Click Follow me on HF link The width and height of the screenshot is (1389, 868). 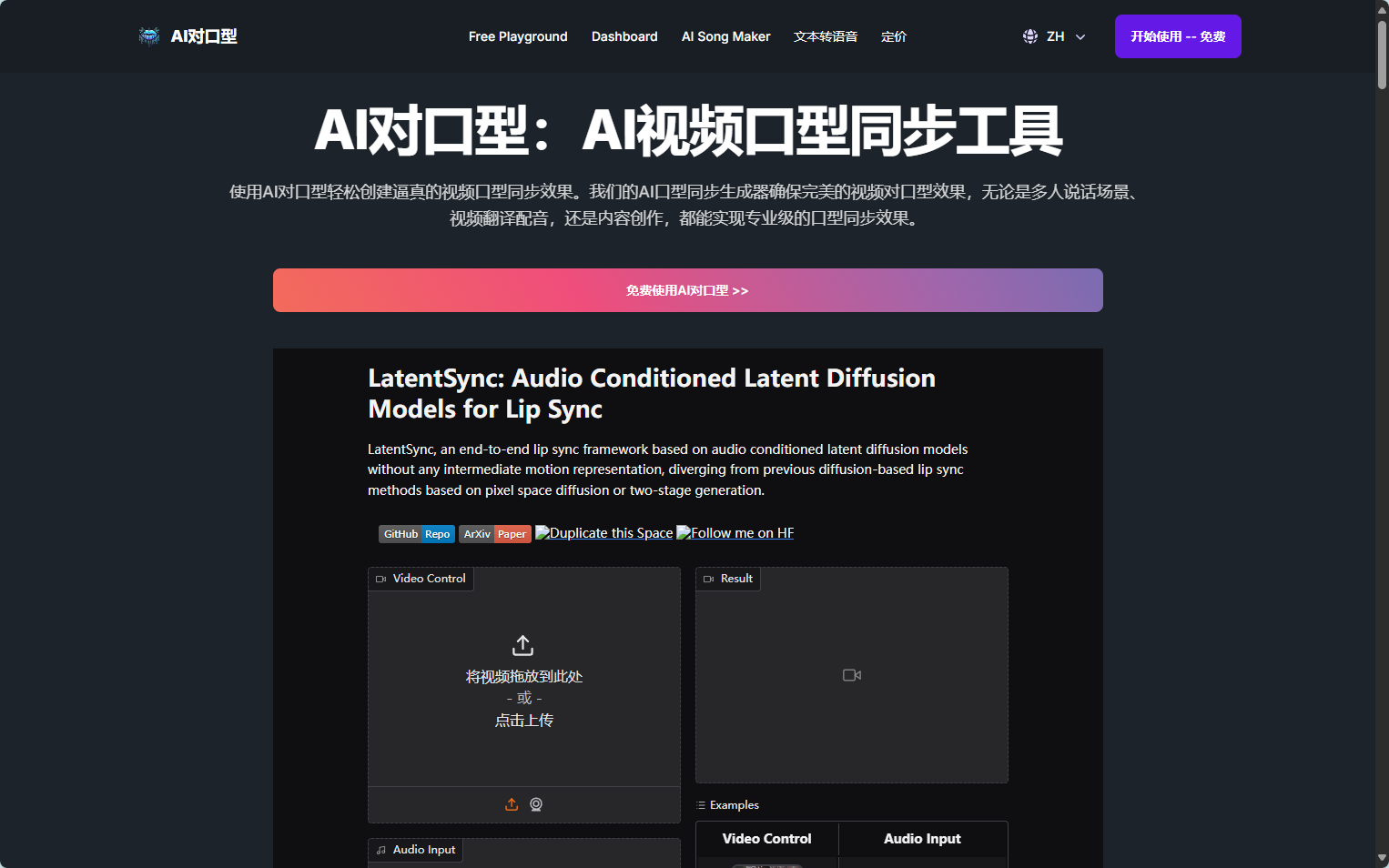[735, 533]
